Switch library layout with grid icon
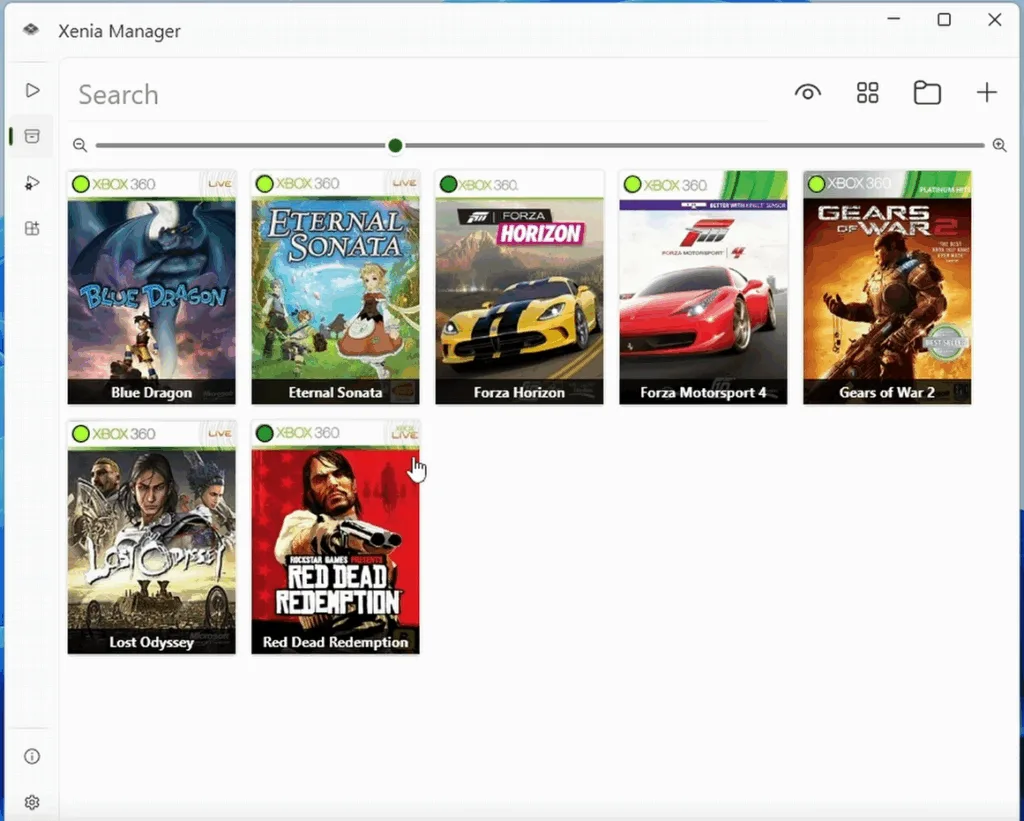The width and height of the screenshot is (1024, 821). pyautogui.click(x=867, y=93)
